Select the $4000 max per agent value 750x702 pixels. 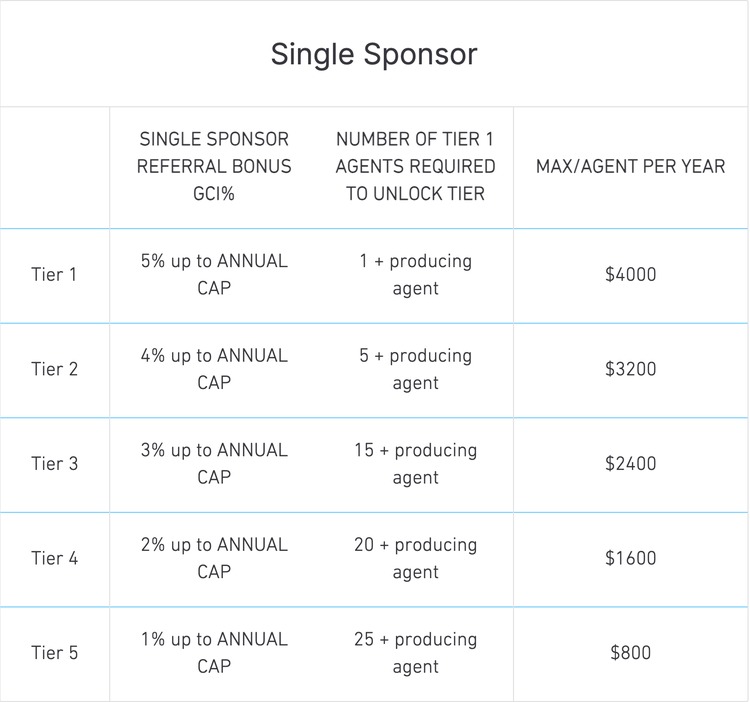[630, 275]
